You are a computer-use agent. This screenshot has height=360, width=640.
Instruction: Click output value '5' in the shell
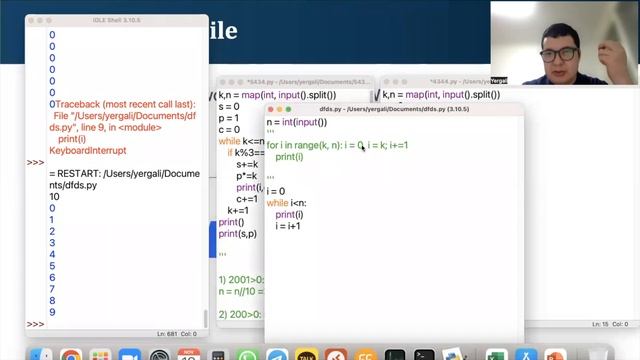(x=52, y=266)
